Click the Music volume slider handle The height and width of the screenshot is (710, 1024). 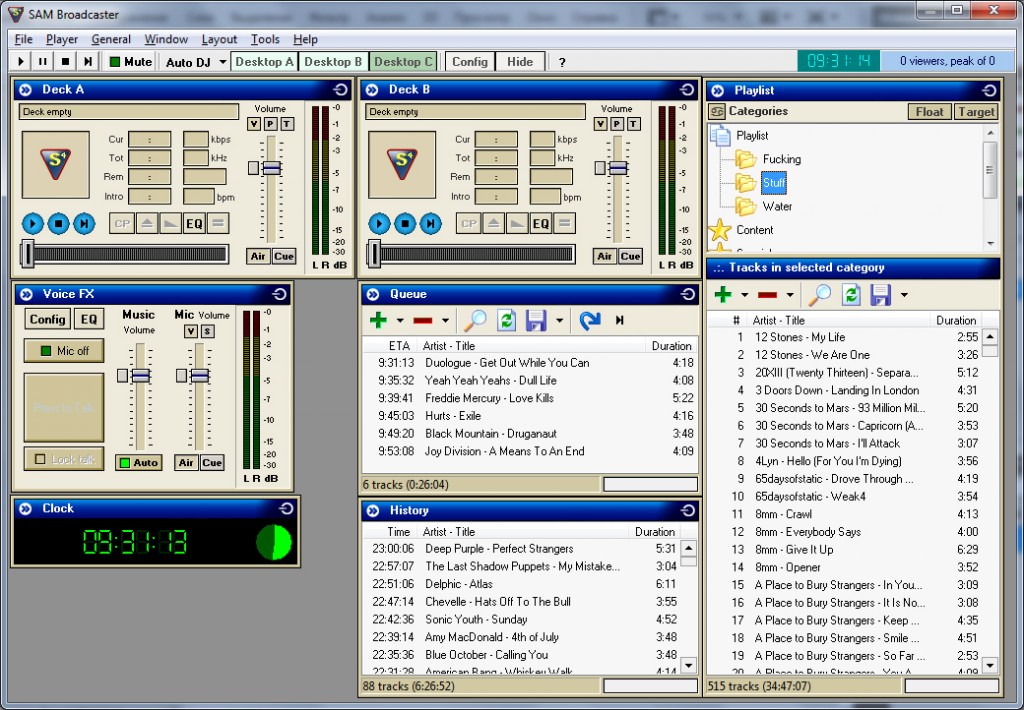[140, 376]
